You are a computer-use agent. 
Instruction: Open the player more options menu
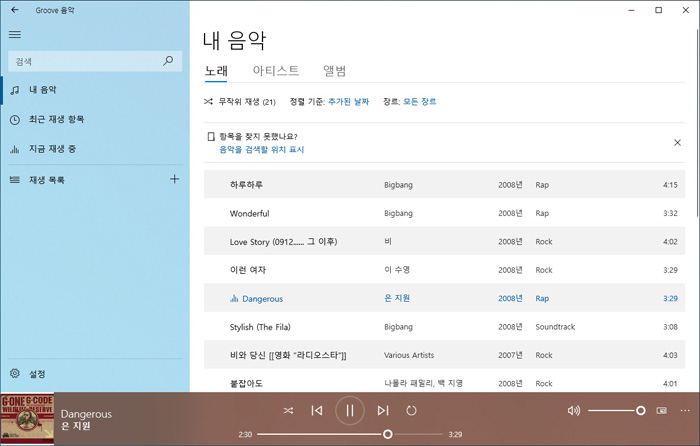coord(685,410)
